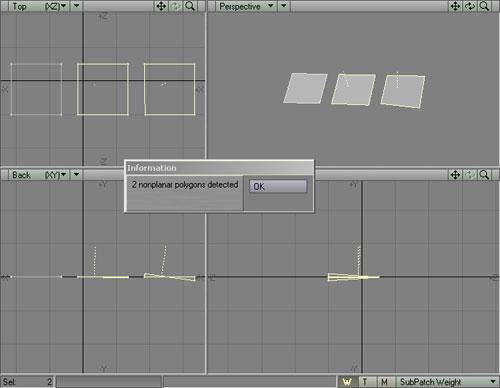Open the Perspective view type dropdown
500x388 pixels.
[x=246, y=6]
